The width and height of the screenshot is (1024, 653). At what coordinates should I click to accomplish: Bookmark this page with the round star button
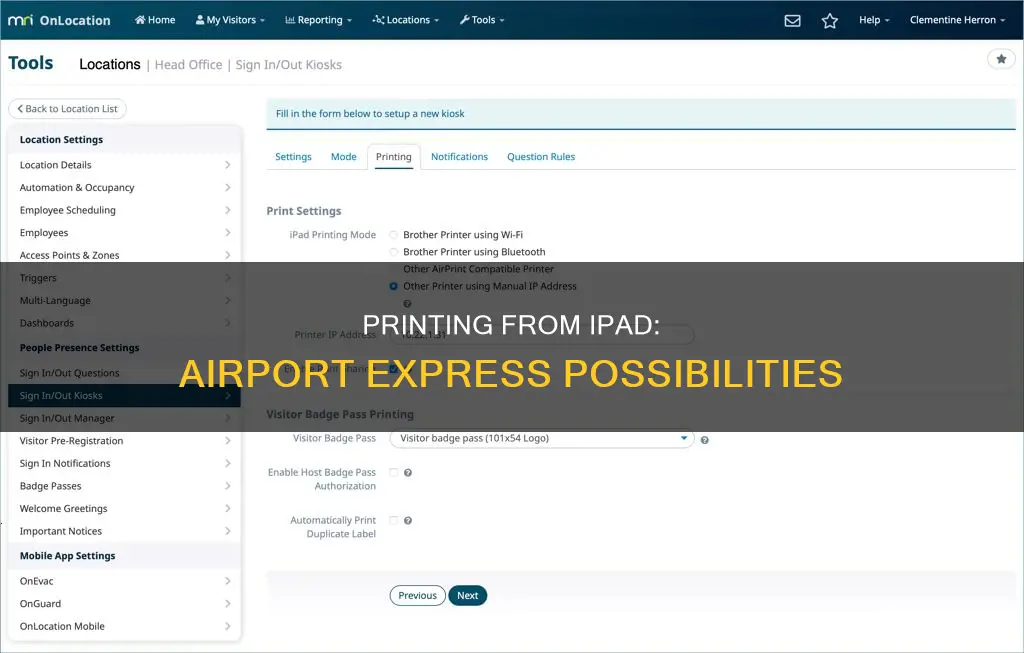[1001, 59]
